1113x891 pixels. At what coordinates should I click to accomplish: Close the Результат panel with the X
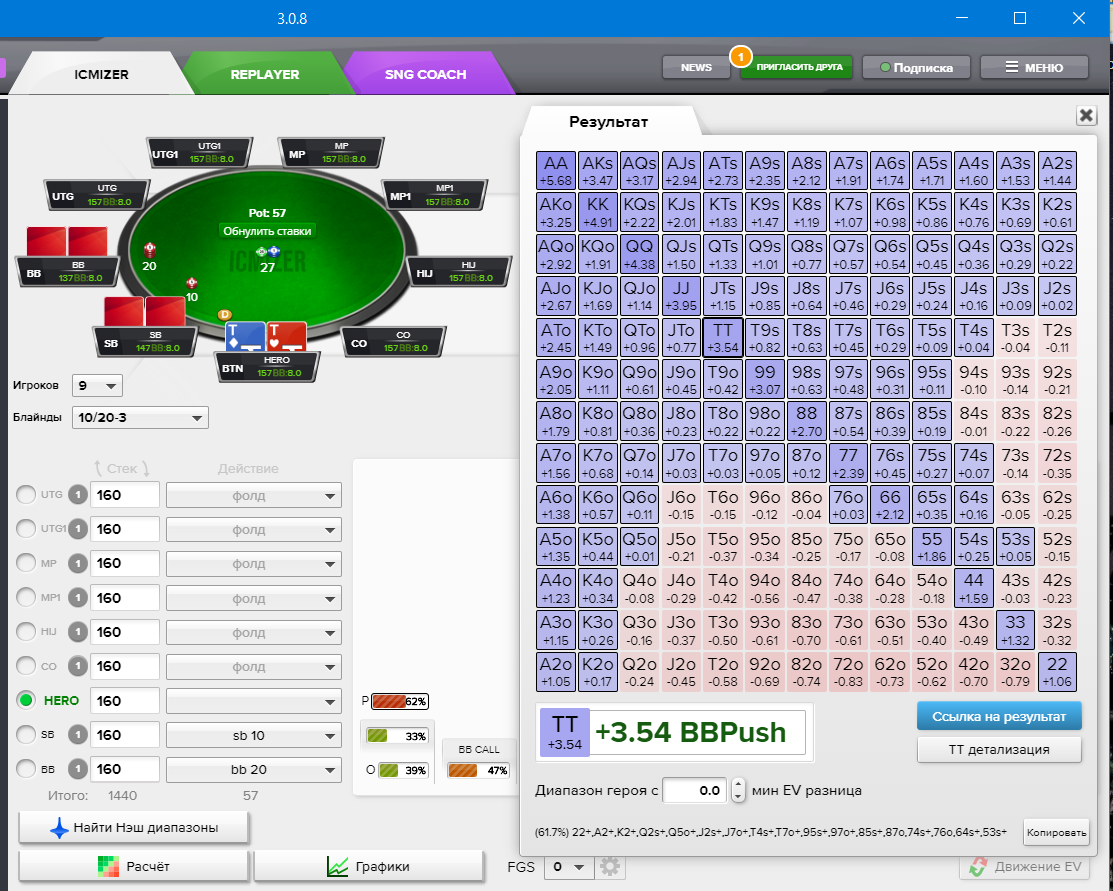tap(1086, 116)
